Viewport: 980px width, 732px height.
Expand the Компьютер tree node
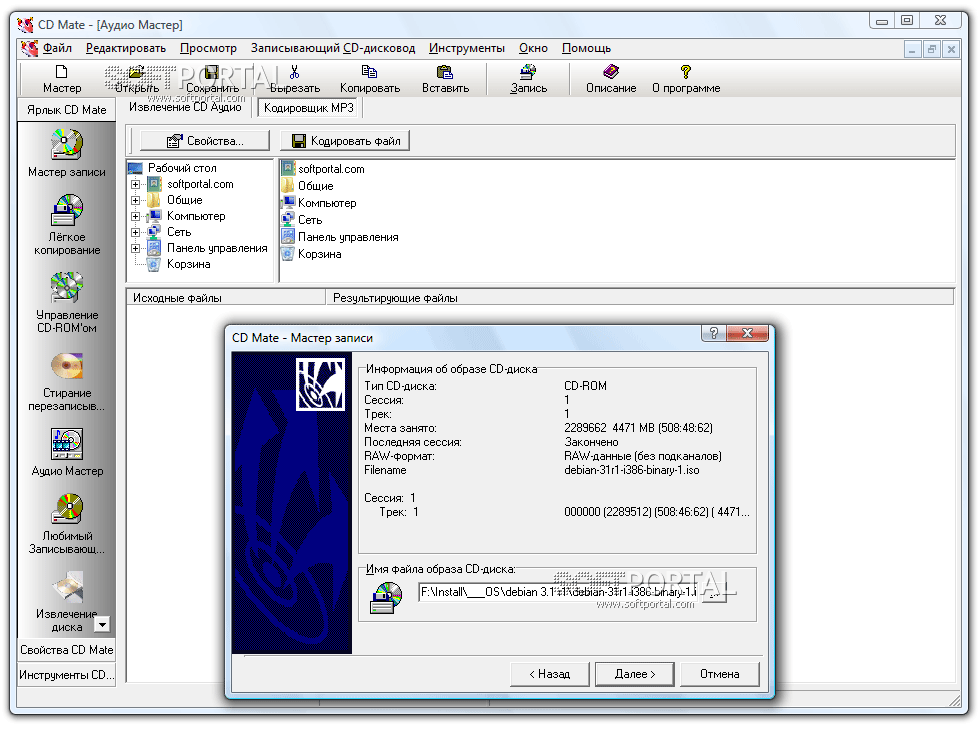135,216
